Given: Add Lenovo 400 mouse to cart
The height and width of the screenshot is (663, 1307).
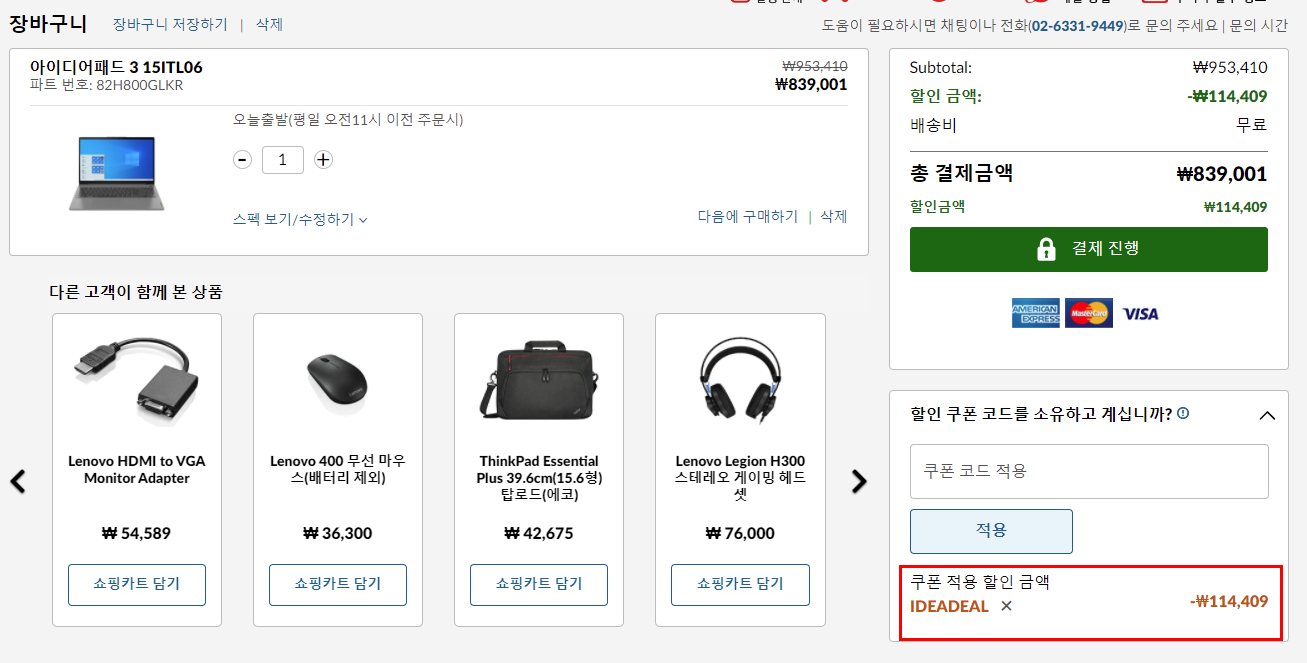Looking at the screenshot, I should (x=338, y=584).
